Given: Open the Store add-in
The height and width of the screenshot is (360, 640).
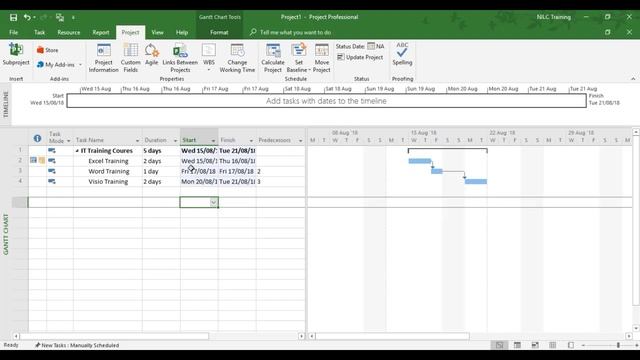Looking at the screenshot, I should tap(47, 50).
